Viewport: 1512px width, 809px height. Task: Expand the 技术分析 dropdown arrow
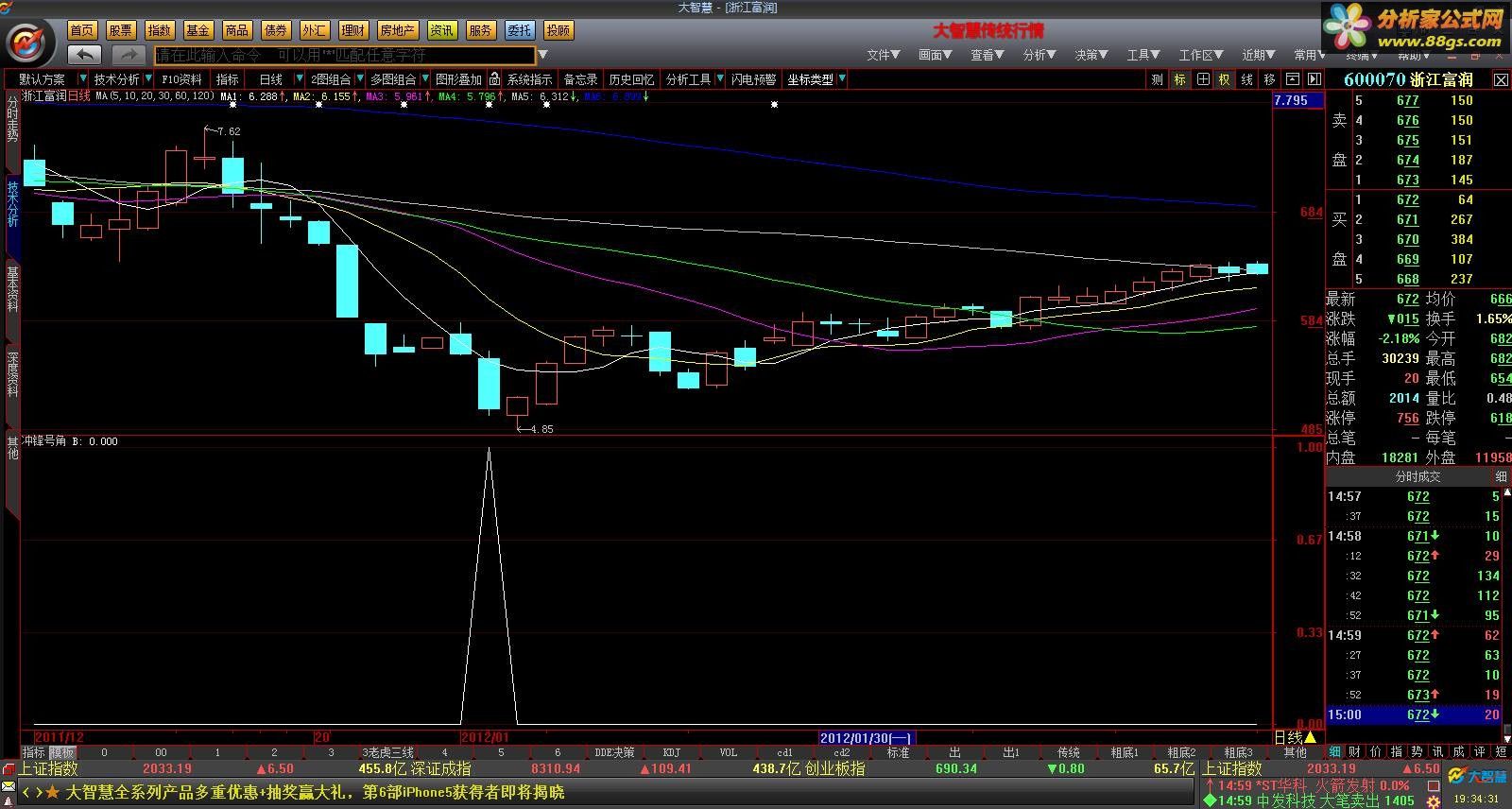pos(148,79)
